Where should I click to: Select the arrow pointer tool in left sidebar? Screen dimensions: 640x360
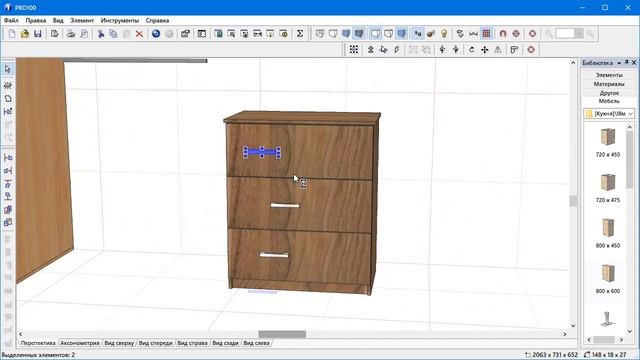pos(8,69)
